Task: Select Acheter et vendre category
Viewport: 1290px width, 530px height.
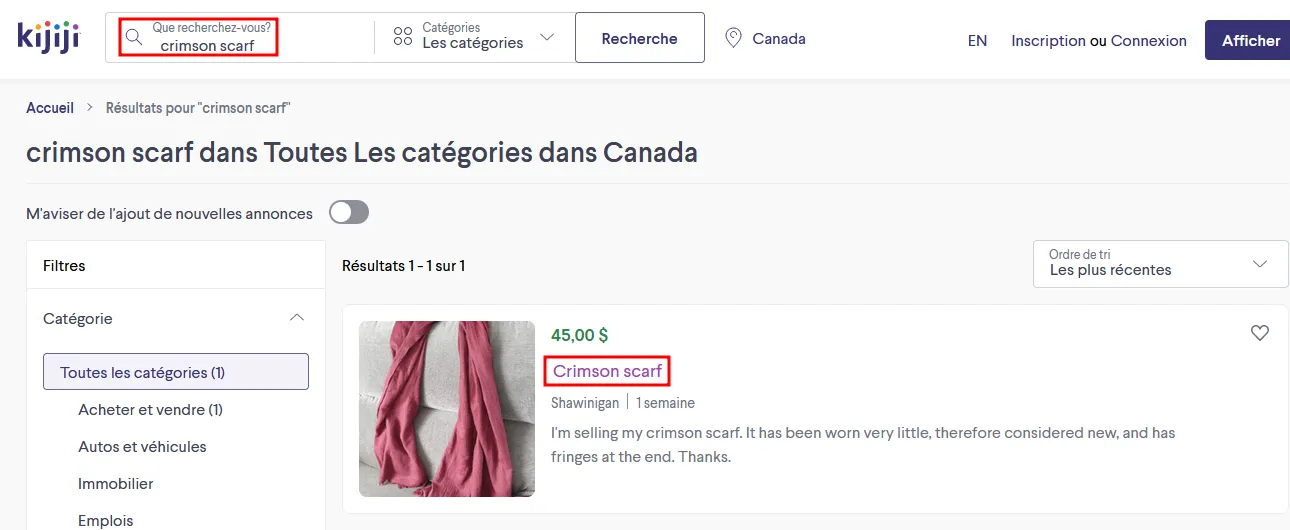Action: click(x=150, y=409)
